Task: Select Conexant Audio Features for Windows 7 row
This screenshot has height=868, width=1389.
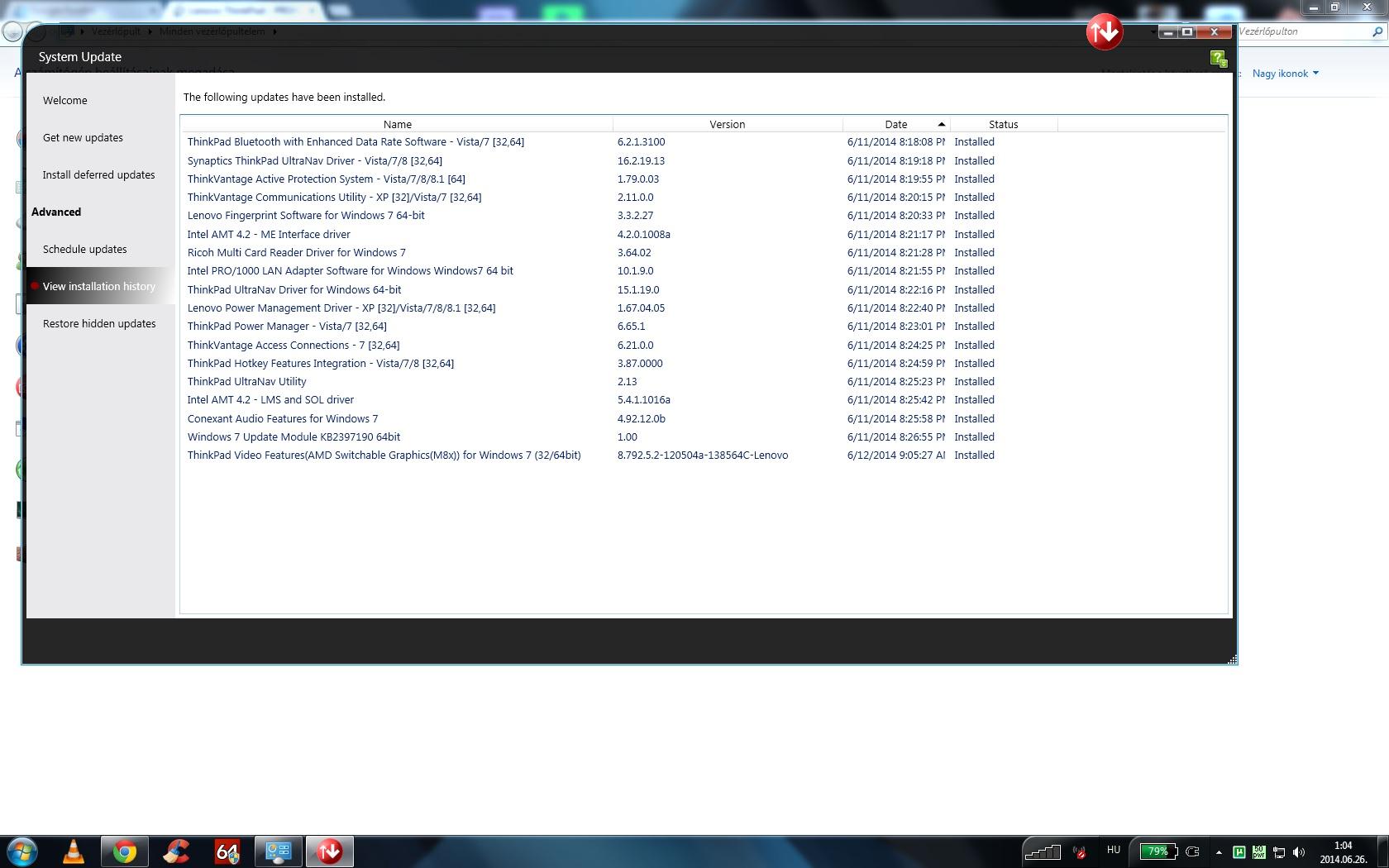Action: pyautogui.click(x=703, y=418)
